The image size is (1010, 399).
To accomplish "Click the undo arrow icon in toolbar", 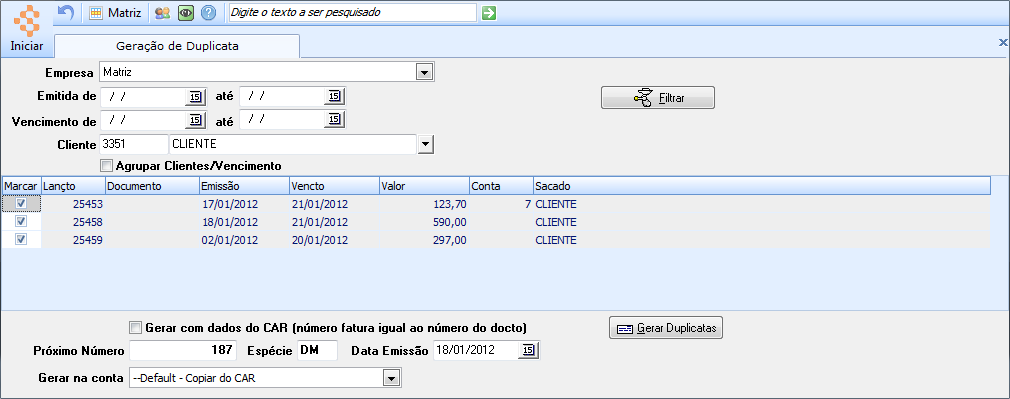I will click(x=66, y=12).
